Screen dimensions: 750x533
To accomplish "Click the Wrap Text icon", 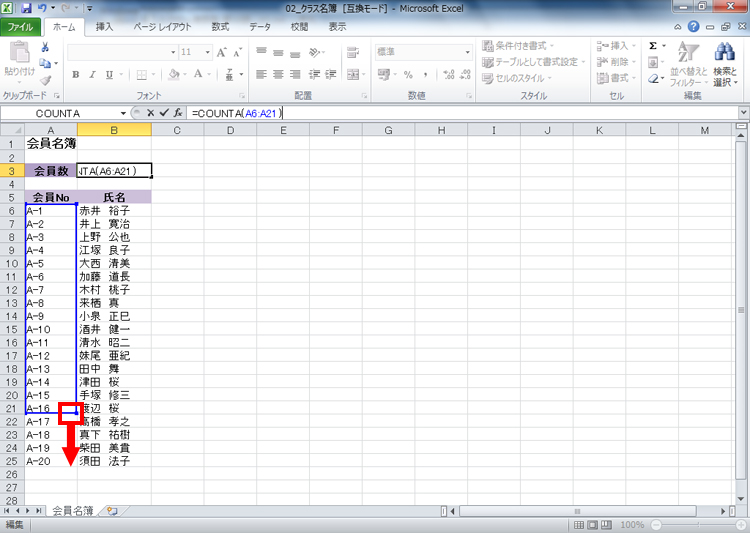I will (x=353, y=52).
